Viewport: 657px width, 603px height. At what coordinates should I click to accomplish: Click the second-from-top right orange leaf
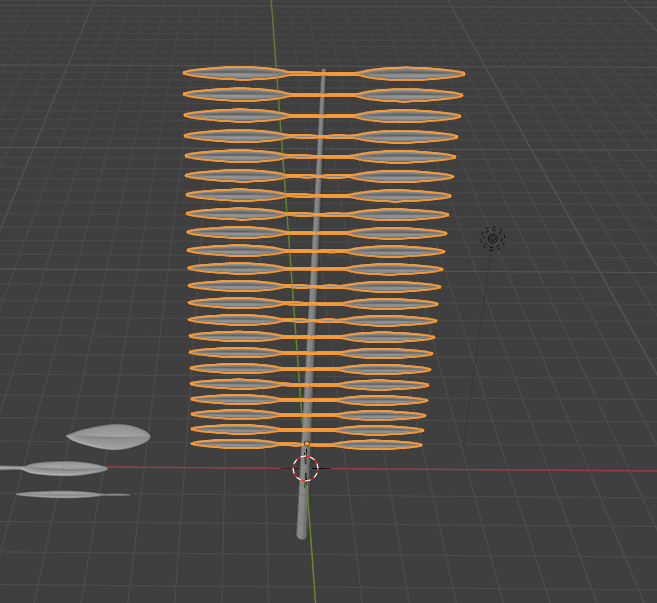410,95
